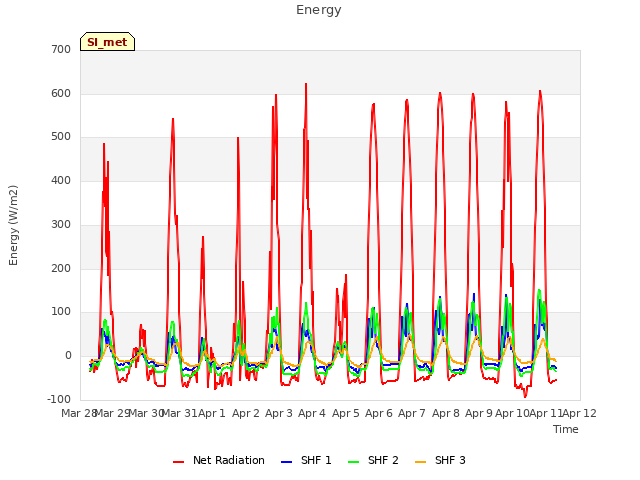The image size is (640, 480).
Task: Click the Energy chart title
Action: click(x=319, y=10)
